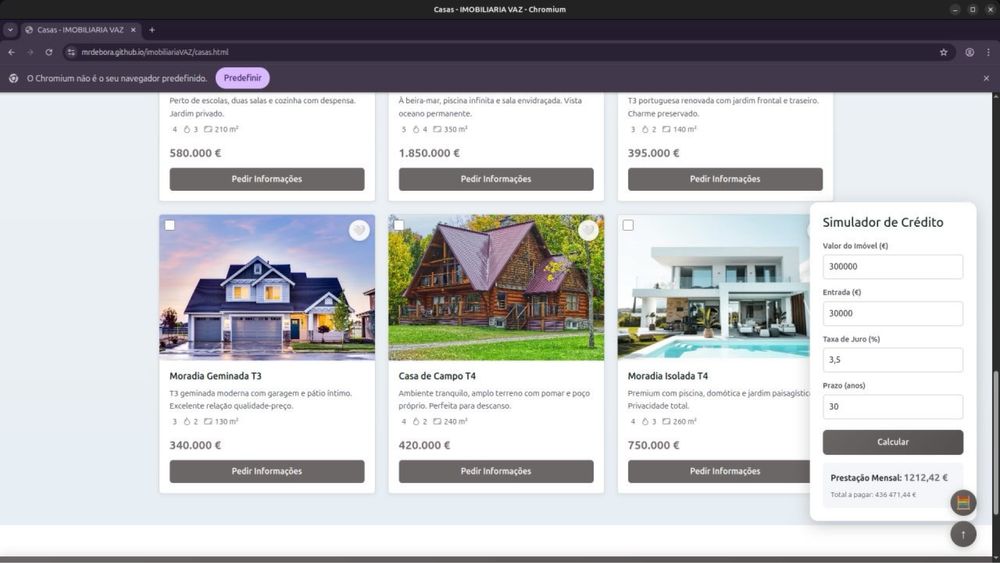Screen dimensions: 1000x563
Task: Click the Moradia Isolada T4 title
Action: (x=668, y=376)
